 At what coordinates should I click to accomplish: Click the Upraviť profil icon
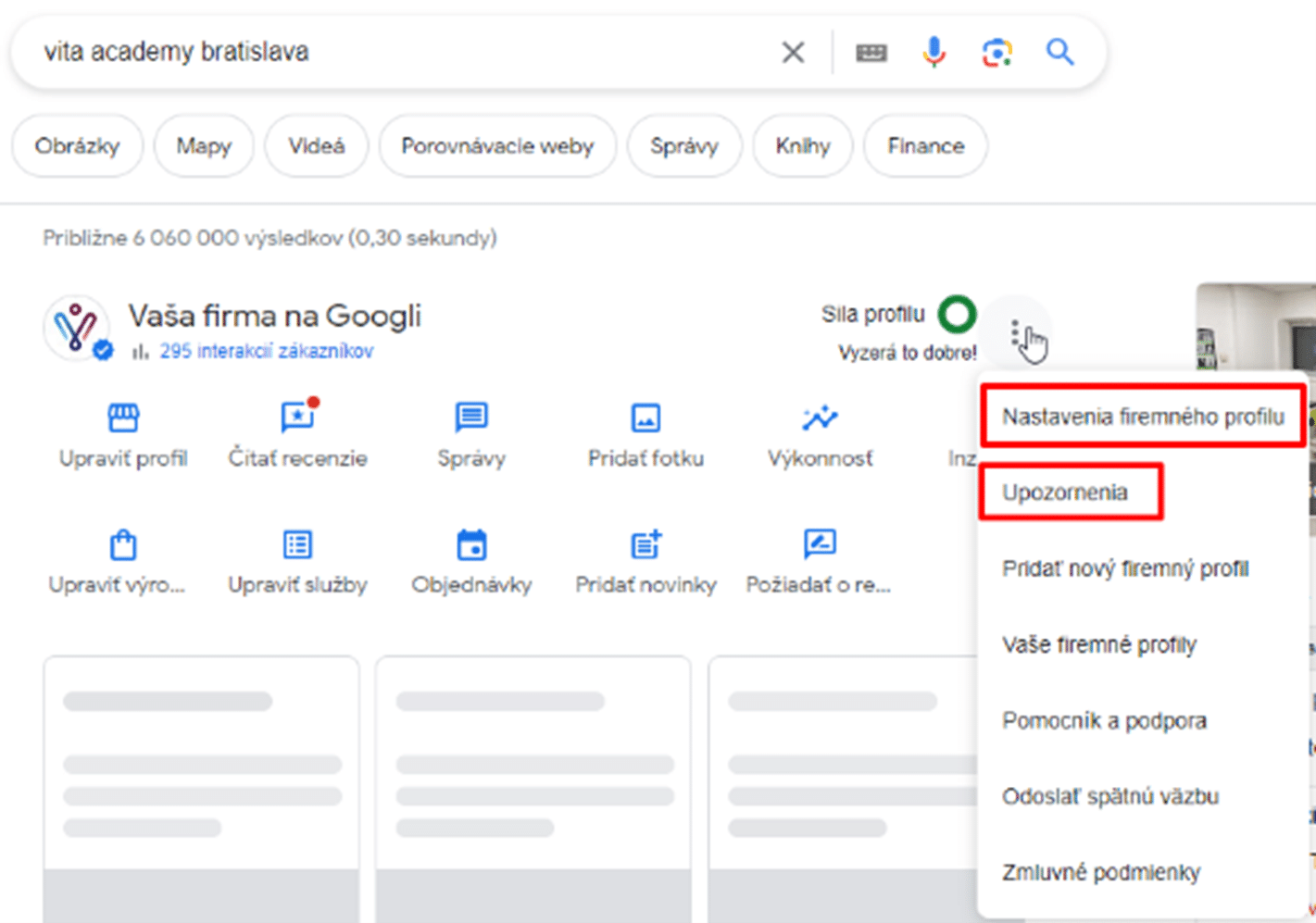(123, 418)
